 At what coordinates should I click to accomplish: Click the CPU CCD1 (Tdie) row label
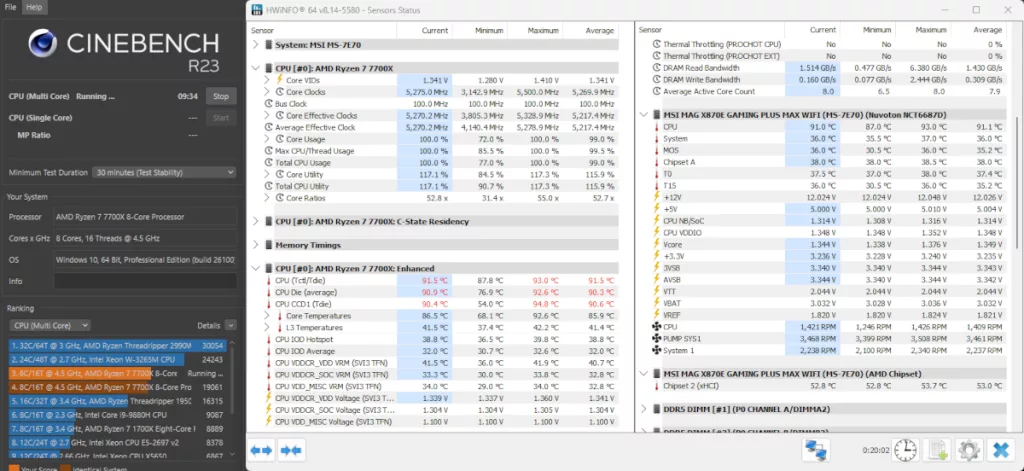tap(303, 304)
